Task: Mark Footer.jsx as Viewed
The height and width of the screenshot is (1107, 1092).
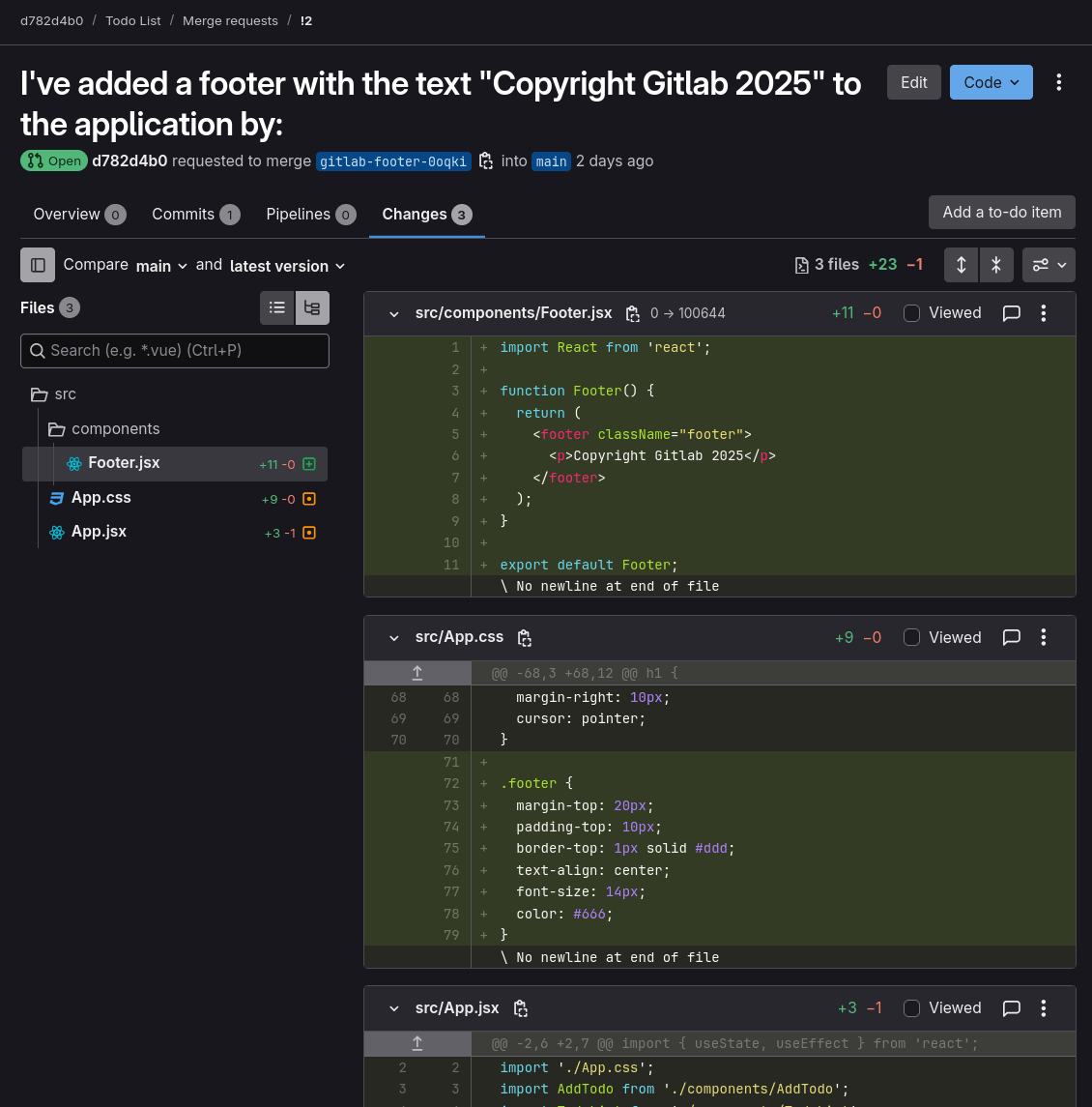Action: (x=911, y=312)
